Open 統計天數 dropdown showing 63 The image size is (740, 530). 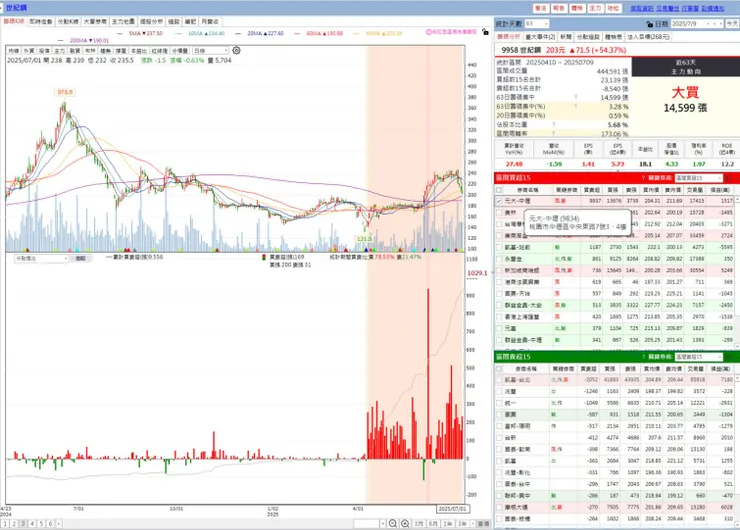[537, 24]
